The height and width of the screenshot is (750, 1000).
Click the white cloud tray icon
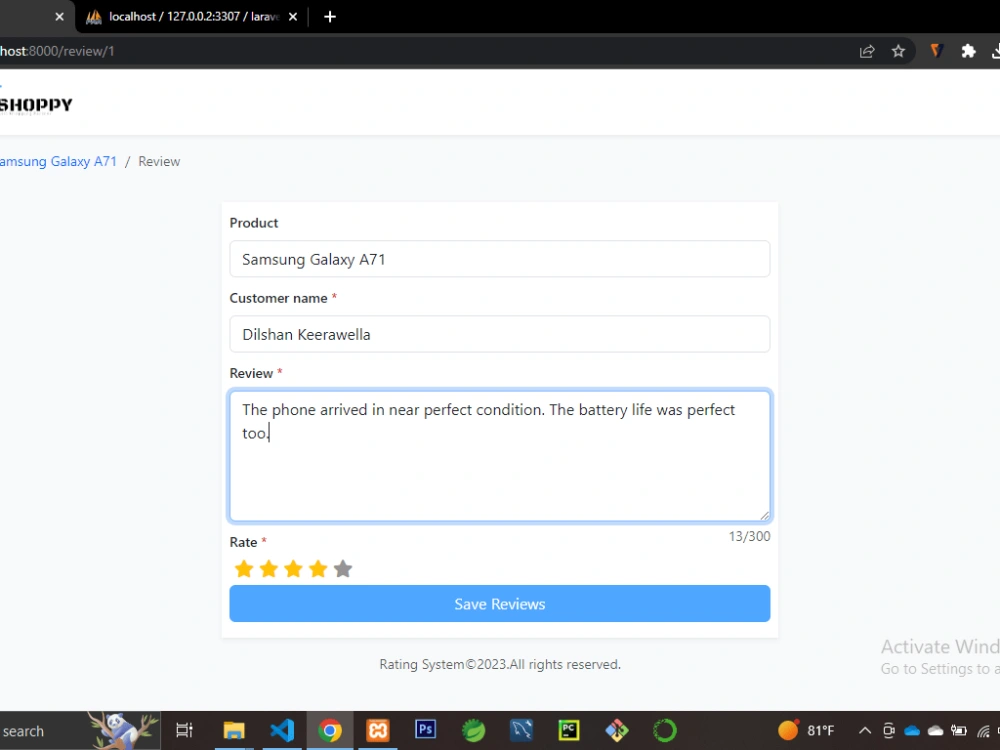[936, 731]
